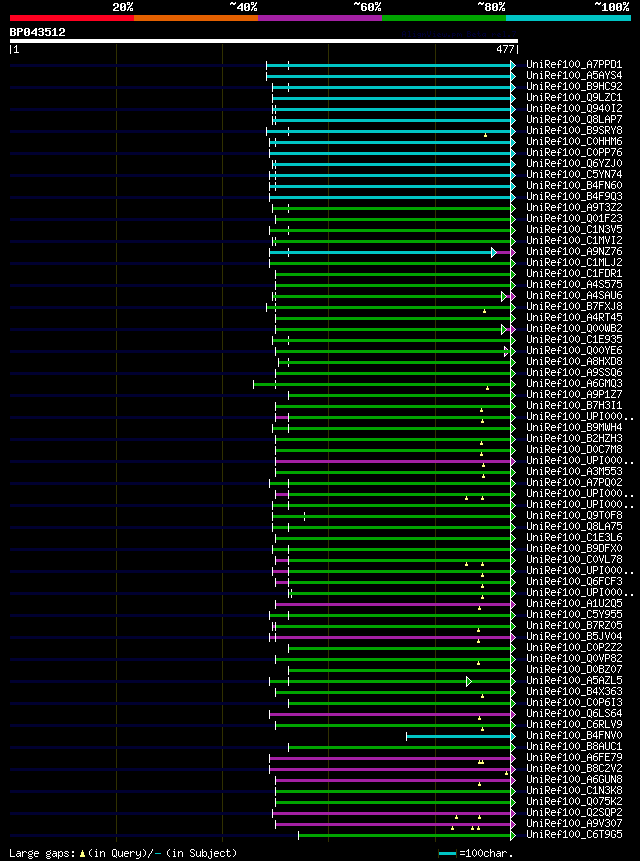This screenshot has width=640, height=861.
Task: Select the UniRef100_B4F9Q3 label
Action: coord(574,197)
